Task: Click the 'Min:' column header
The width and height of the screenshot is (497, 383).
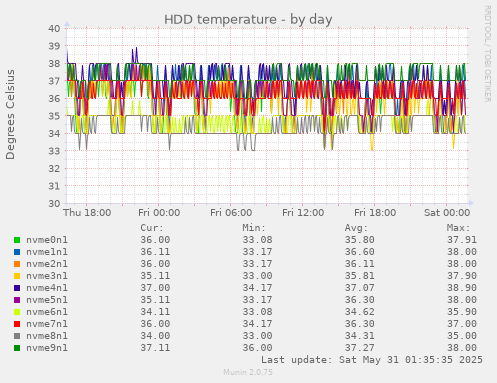Action: pyautogui.click(x=254, y=228)
